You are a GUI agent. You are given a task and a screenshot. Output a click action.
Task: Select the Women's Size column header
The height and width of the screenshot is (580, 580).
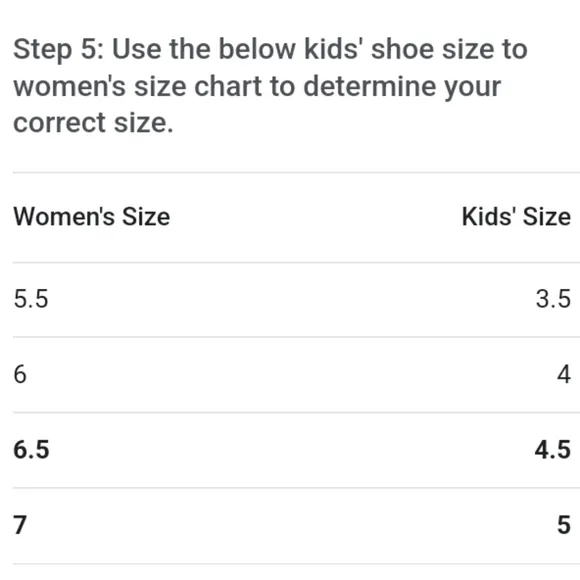click(x=92, y=216)
